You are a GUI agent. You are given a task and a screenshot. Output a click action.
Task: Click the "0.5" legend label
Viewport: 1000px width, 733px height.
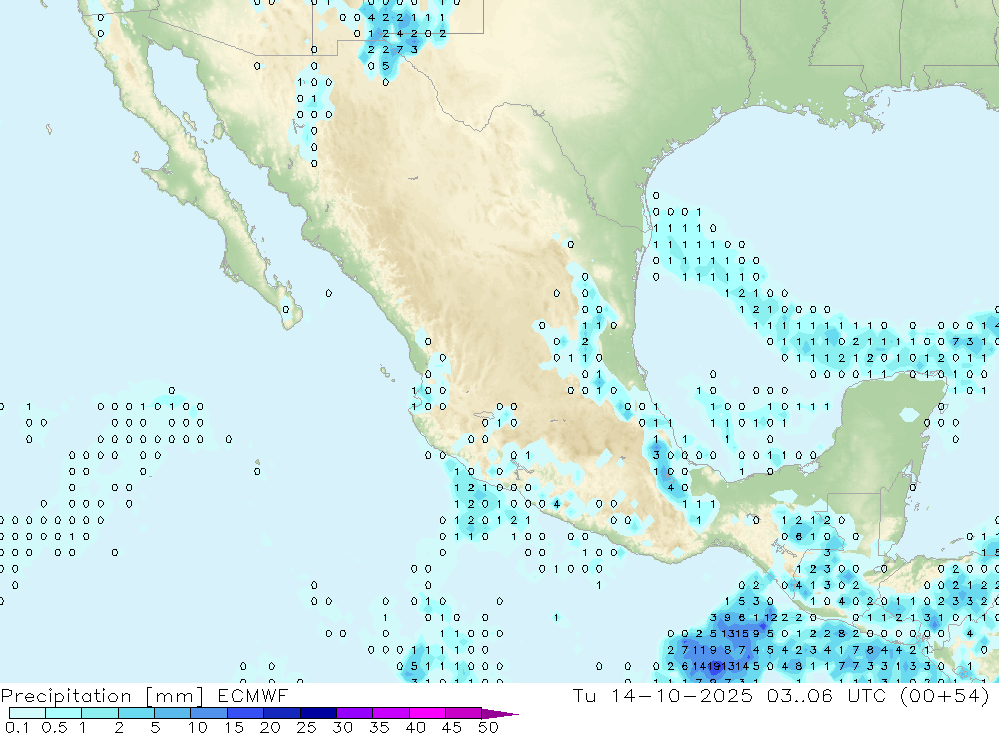(x=54, y=727)
